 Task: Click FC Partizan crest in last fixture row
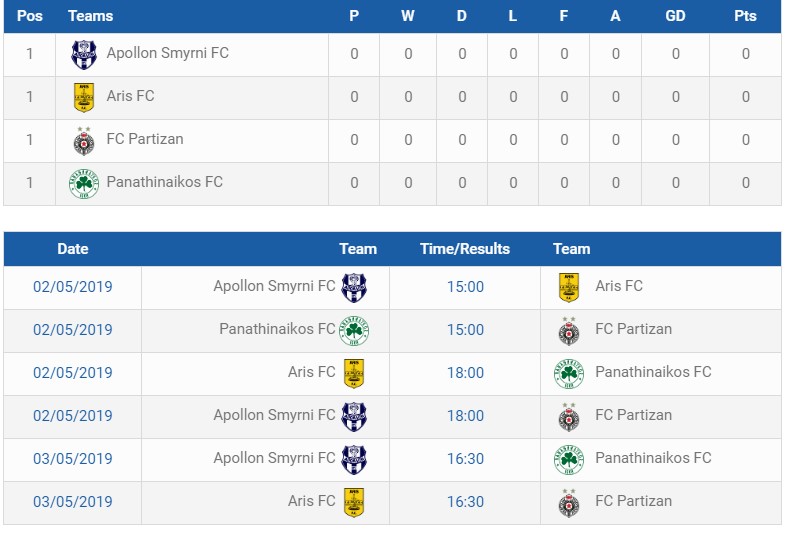tap(568, 503)
